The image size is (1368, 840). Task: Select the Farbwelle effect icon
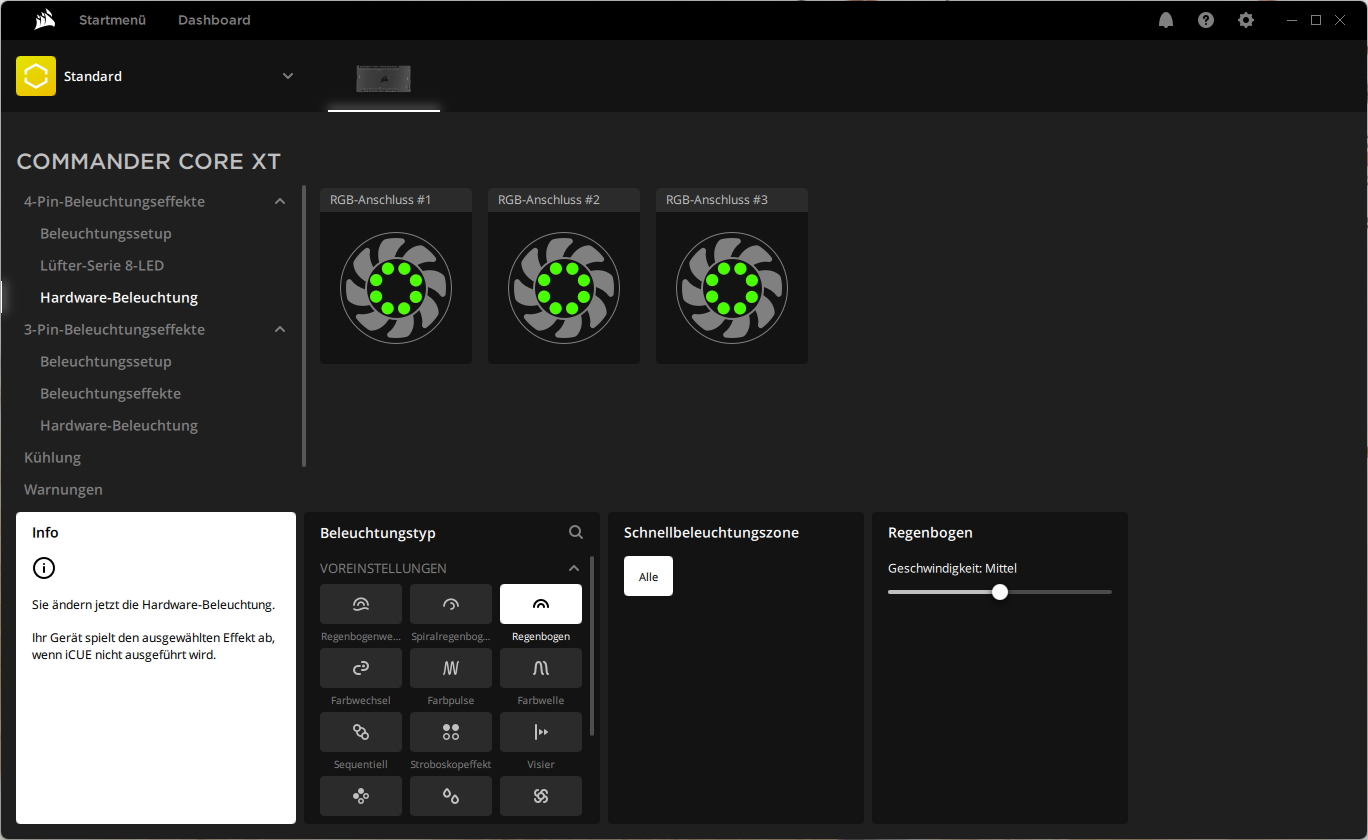[541, 668]
